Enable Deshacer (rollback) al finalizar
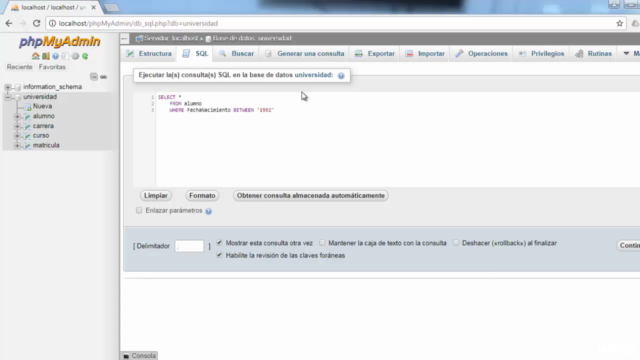640x360 pixels. 456,242
